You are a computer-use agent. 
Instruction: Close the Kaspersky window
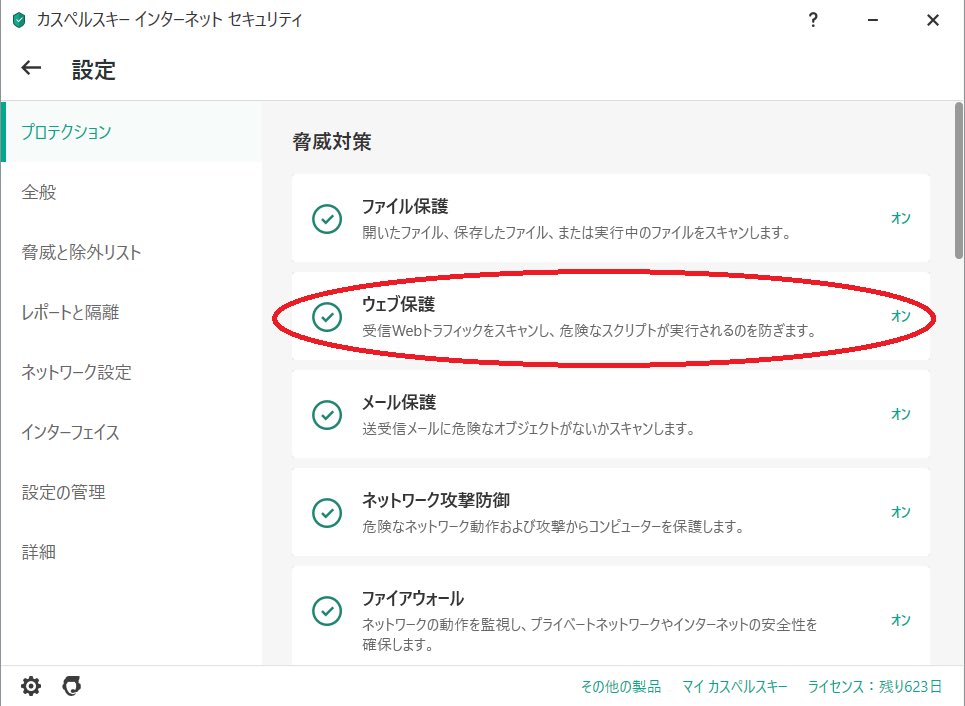click(x=932, y=20)
